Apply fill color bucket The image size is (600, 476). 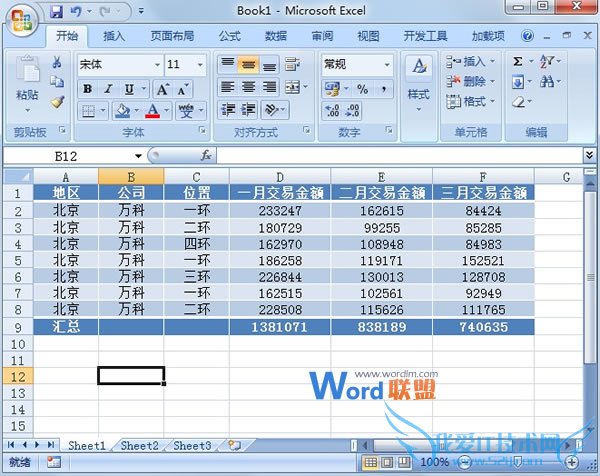coord(123,111)
